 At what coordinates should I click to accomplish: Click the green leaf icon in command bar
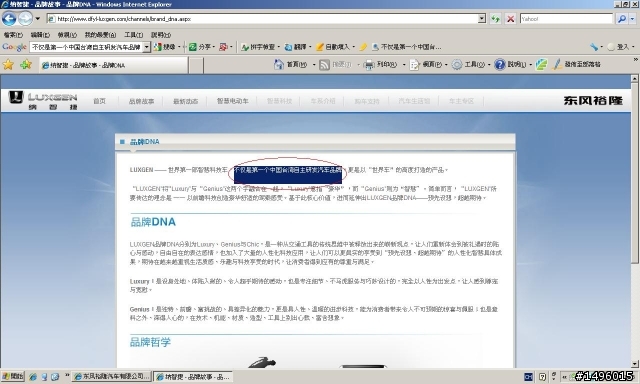541,64
